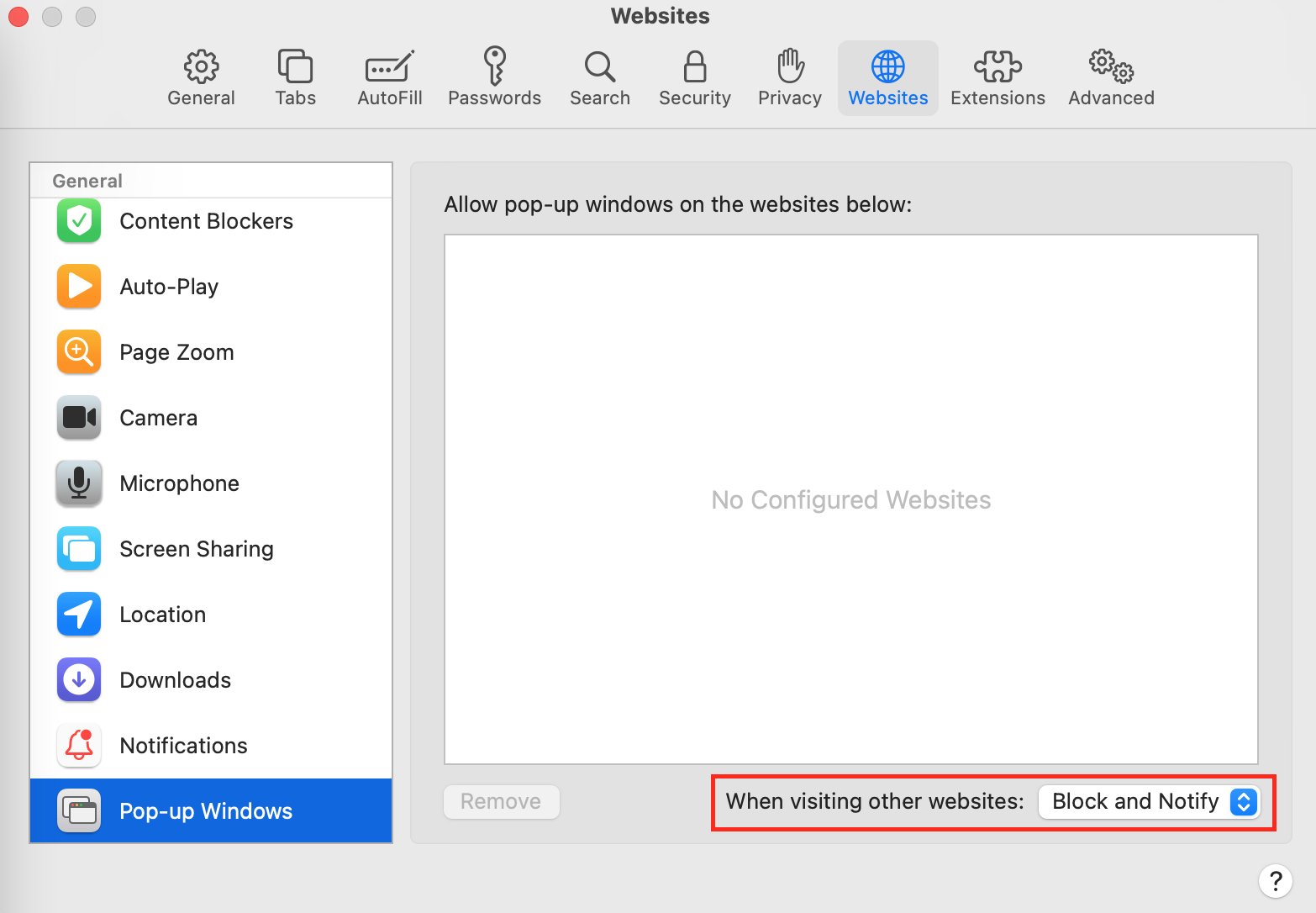Select Notifications in the sidebar list
The width and height of the screenshot is (1316, 913).
[211, 746]
